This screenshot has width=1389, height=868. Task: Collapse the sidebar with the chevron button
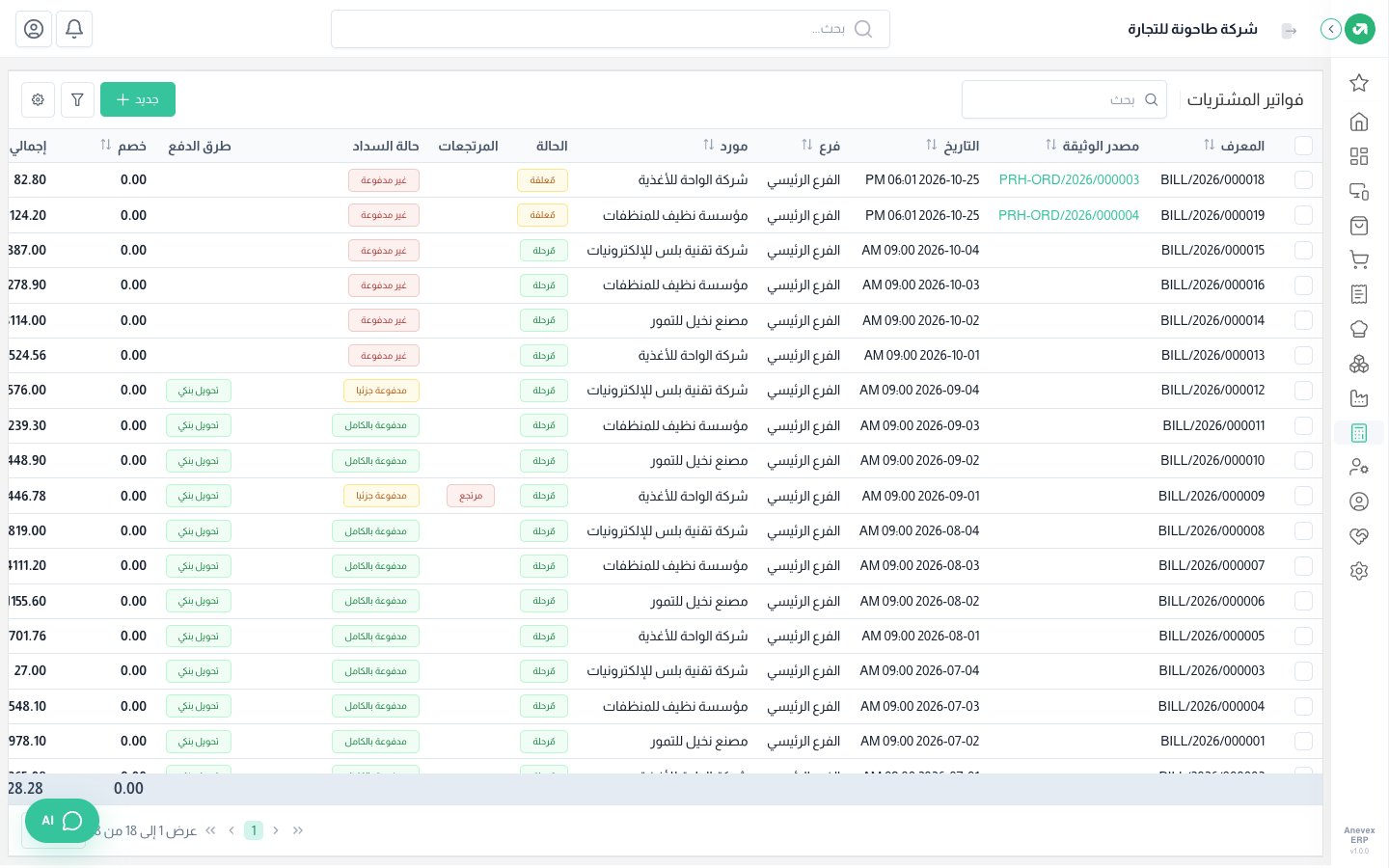[1331, 29]
